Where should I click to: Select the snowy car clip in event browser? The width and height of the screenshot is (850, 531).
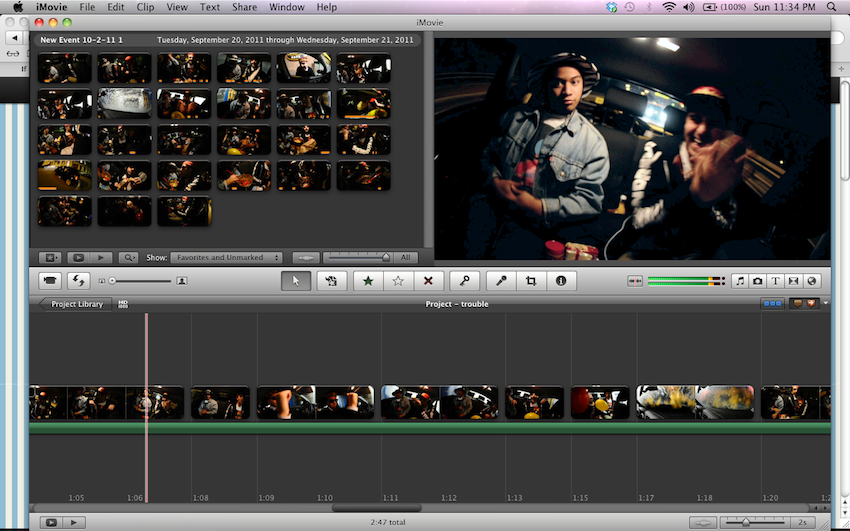pos(125,103)
